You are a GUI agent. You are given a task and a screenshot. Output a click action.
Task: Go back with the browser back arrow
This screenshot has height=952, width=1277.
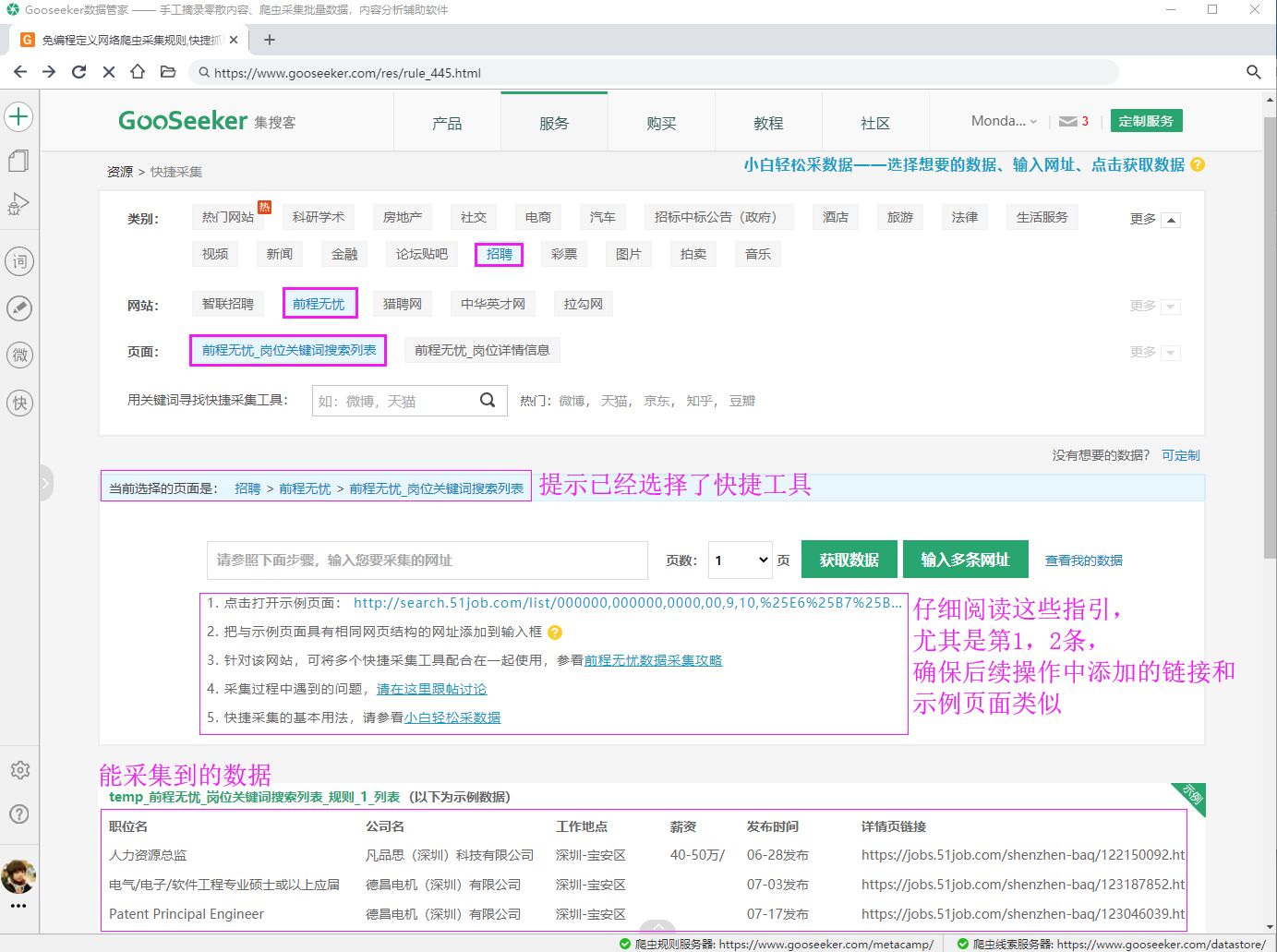coord(20,72)
